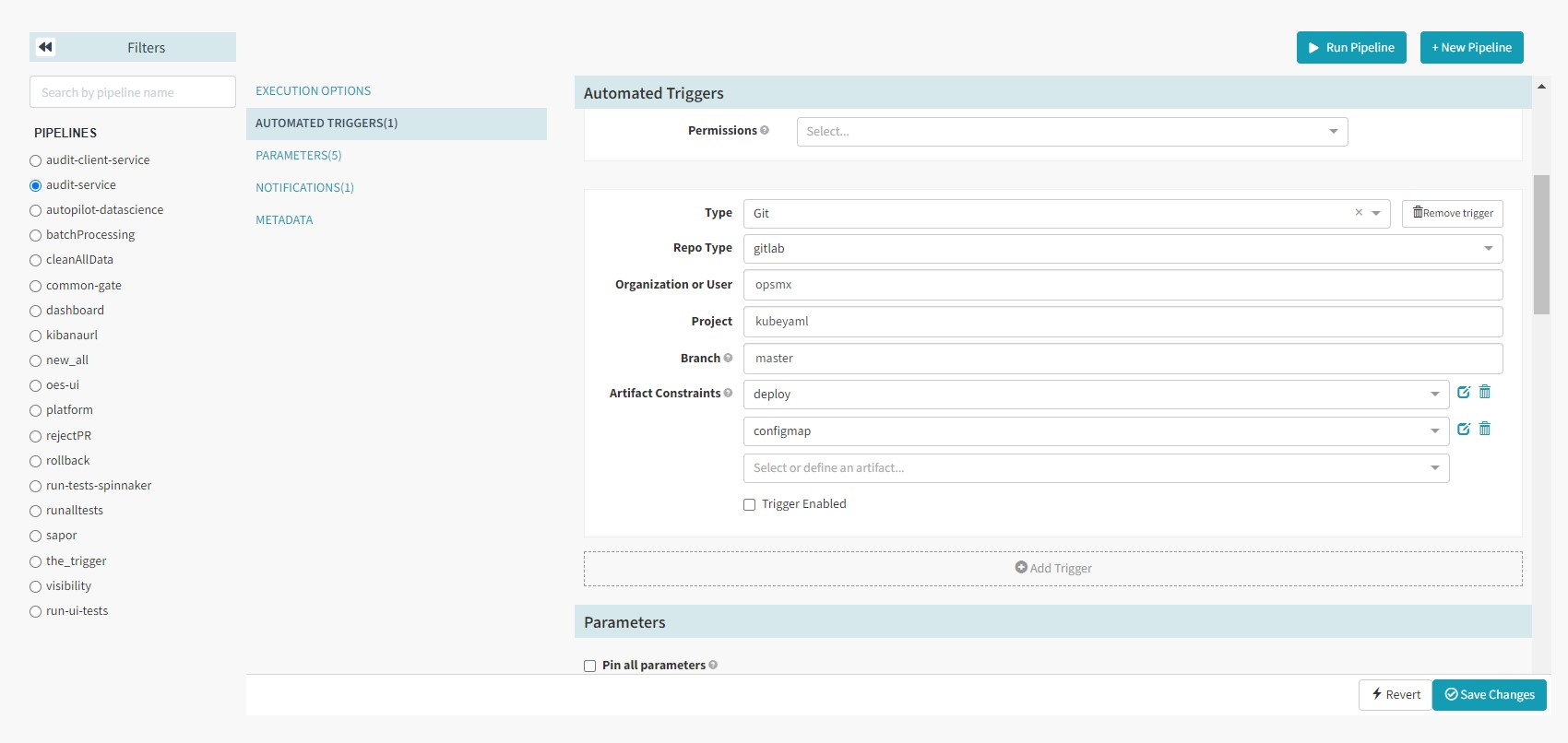The width and height of the screenshot is (1568, 743).
Task: Check Pin all parameters
Action: [590, 666]
